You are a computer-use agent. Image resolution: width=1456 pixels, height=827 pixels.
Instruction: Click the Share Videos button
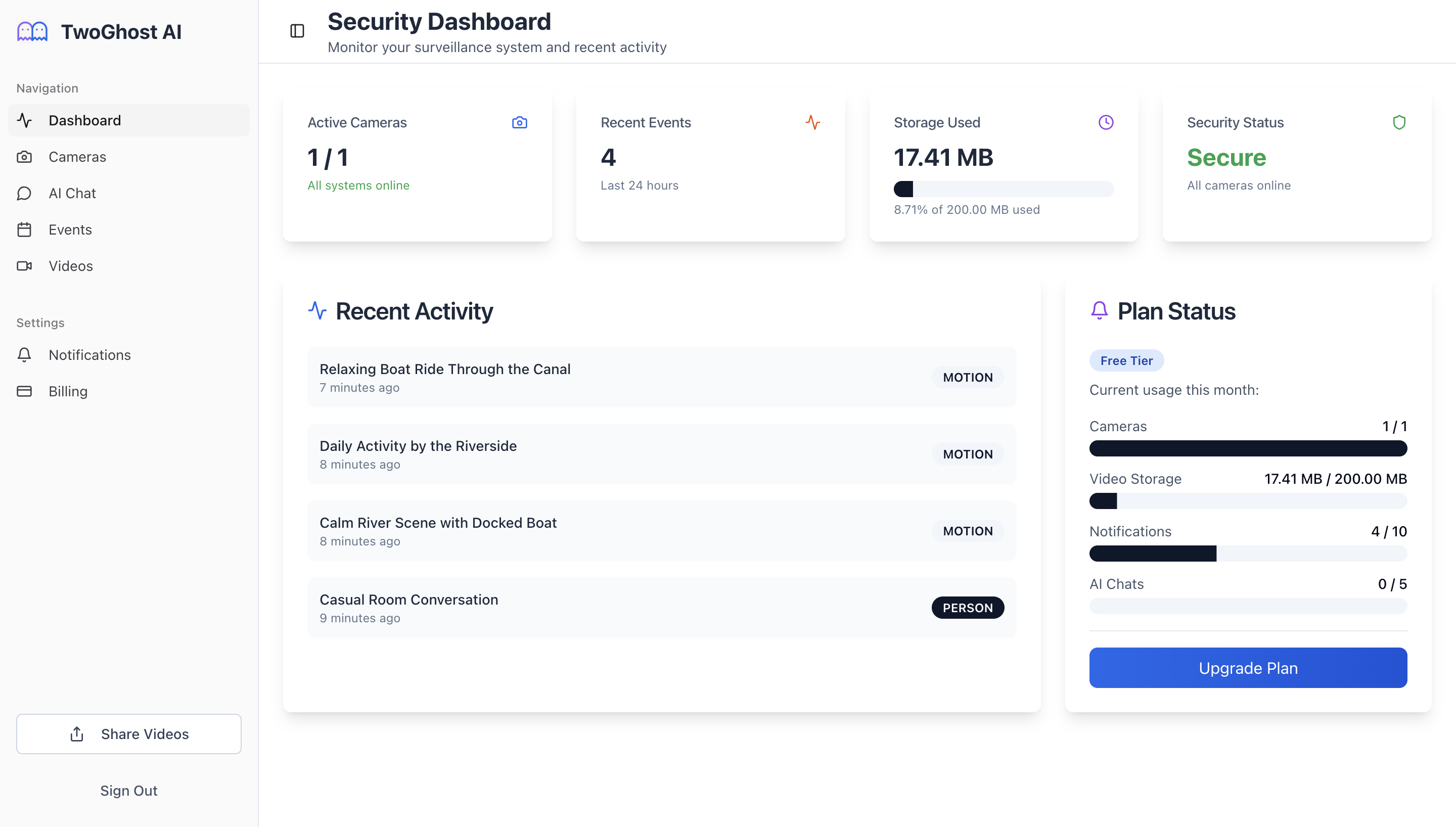[129, 734]
